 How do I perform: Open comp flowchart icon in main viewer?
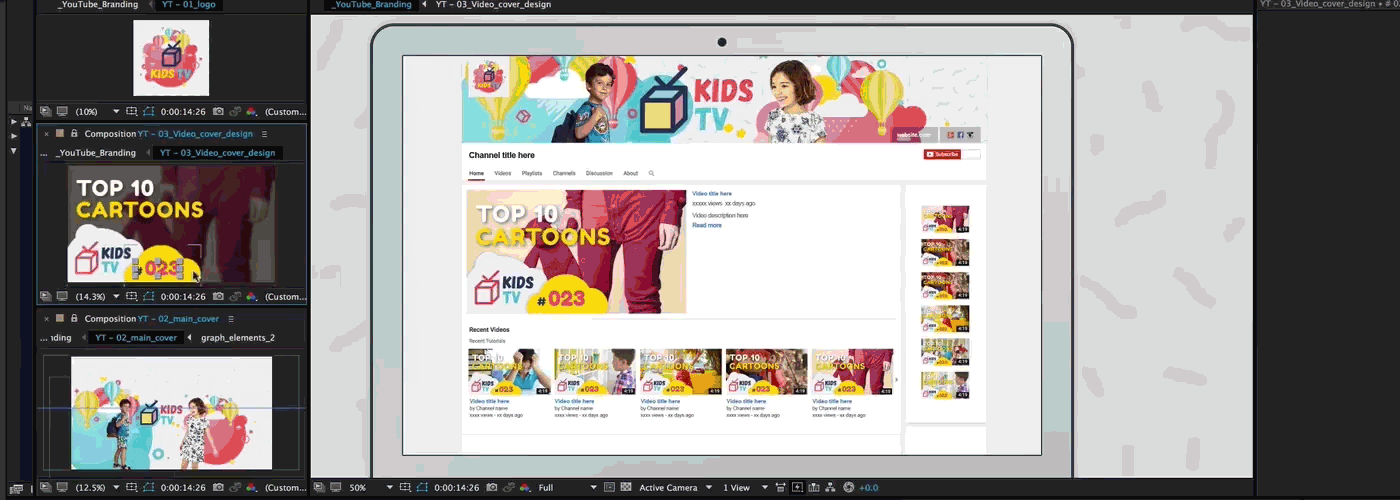830,487
